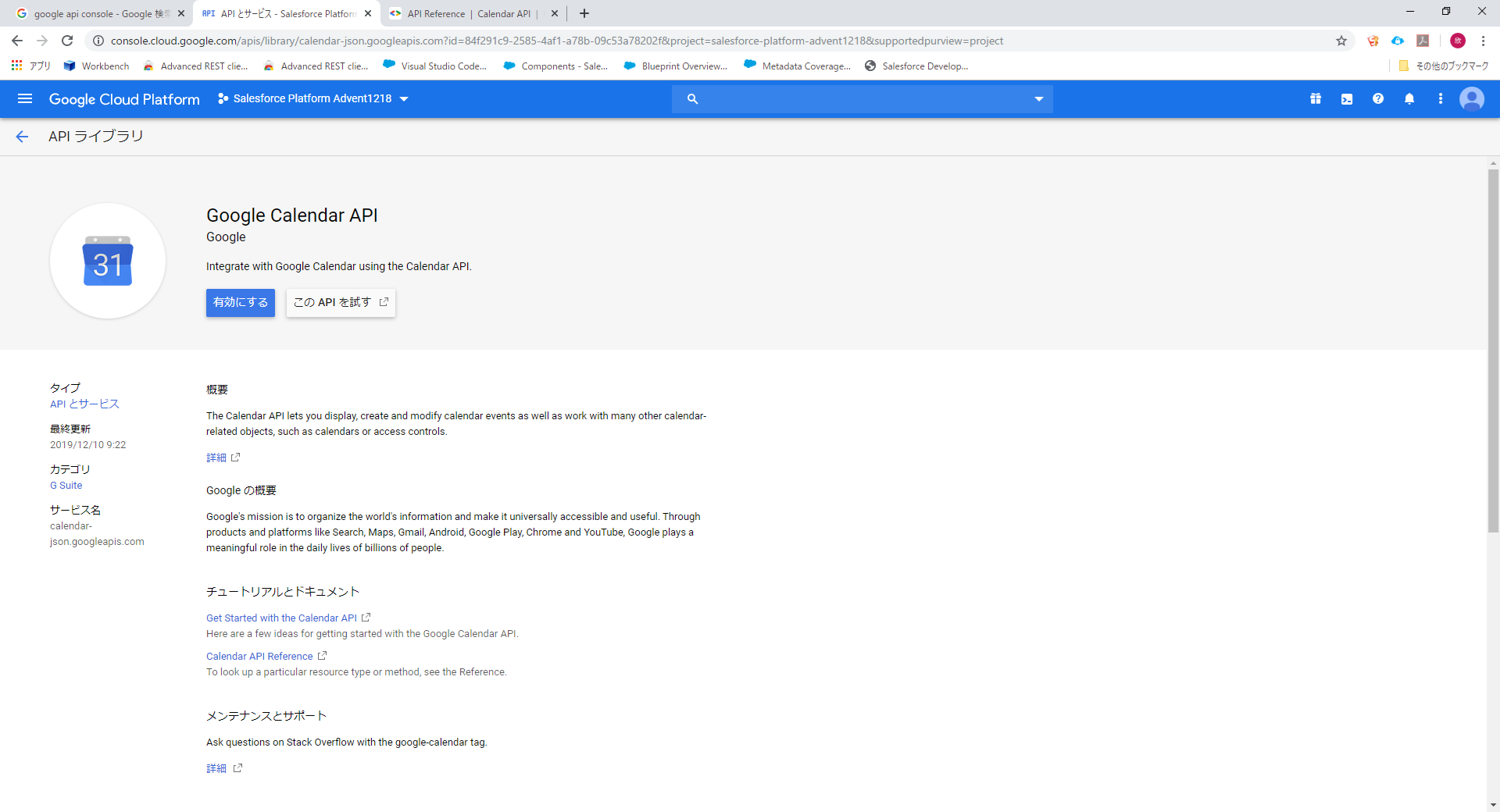
Task: Open the API とサービス type link
Action: coord(84,404)
